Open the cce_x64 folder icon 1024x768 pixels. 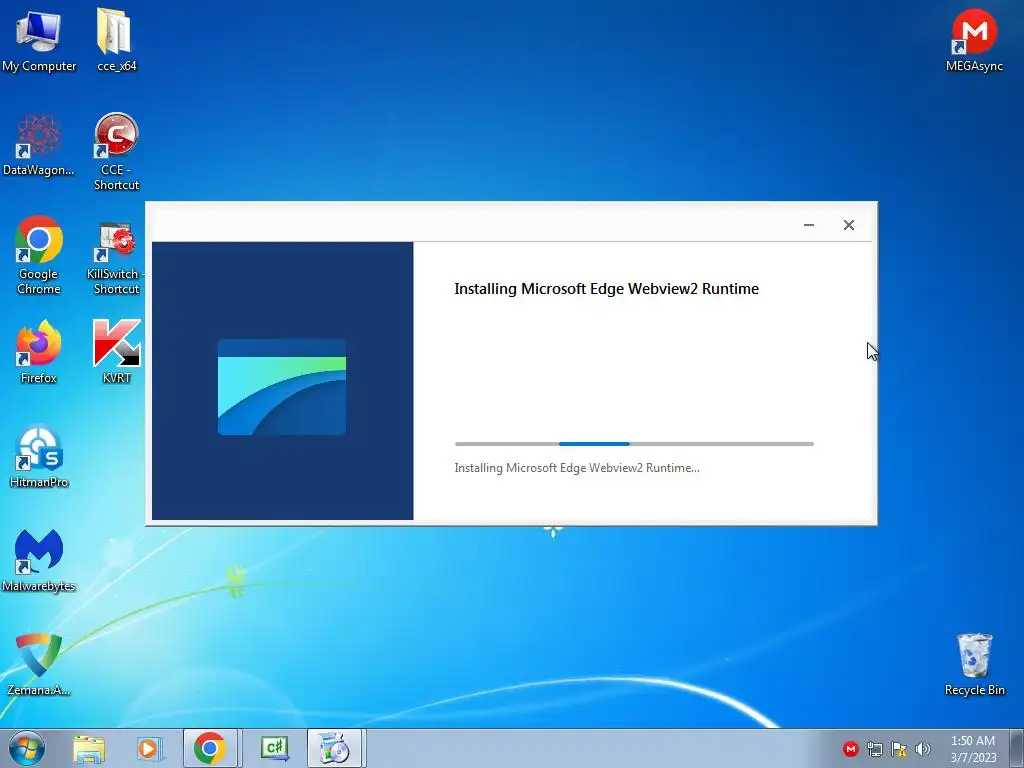click(x=116, y=39)
